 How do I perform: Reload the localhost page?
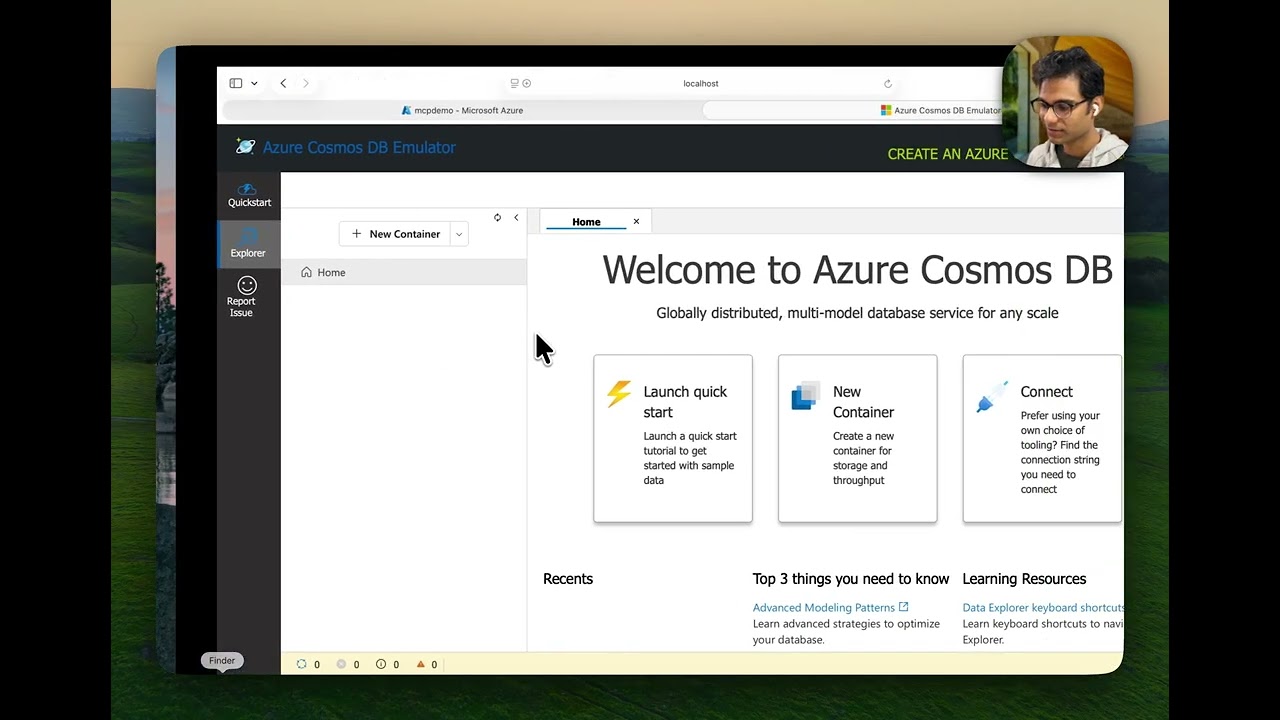tap(888, 84)
